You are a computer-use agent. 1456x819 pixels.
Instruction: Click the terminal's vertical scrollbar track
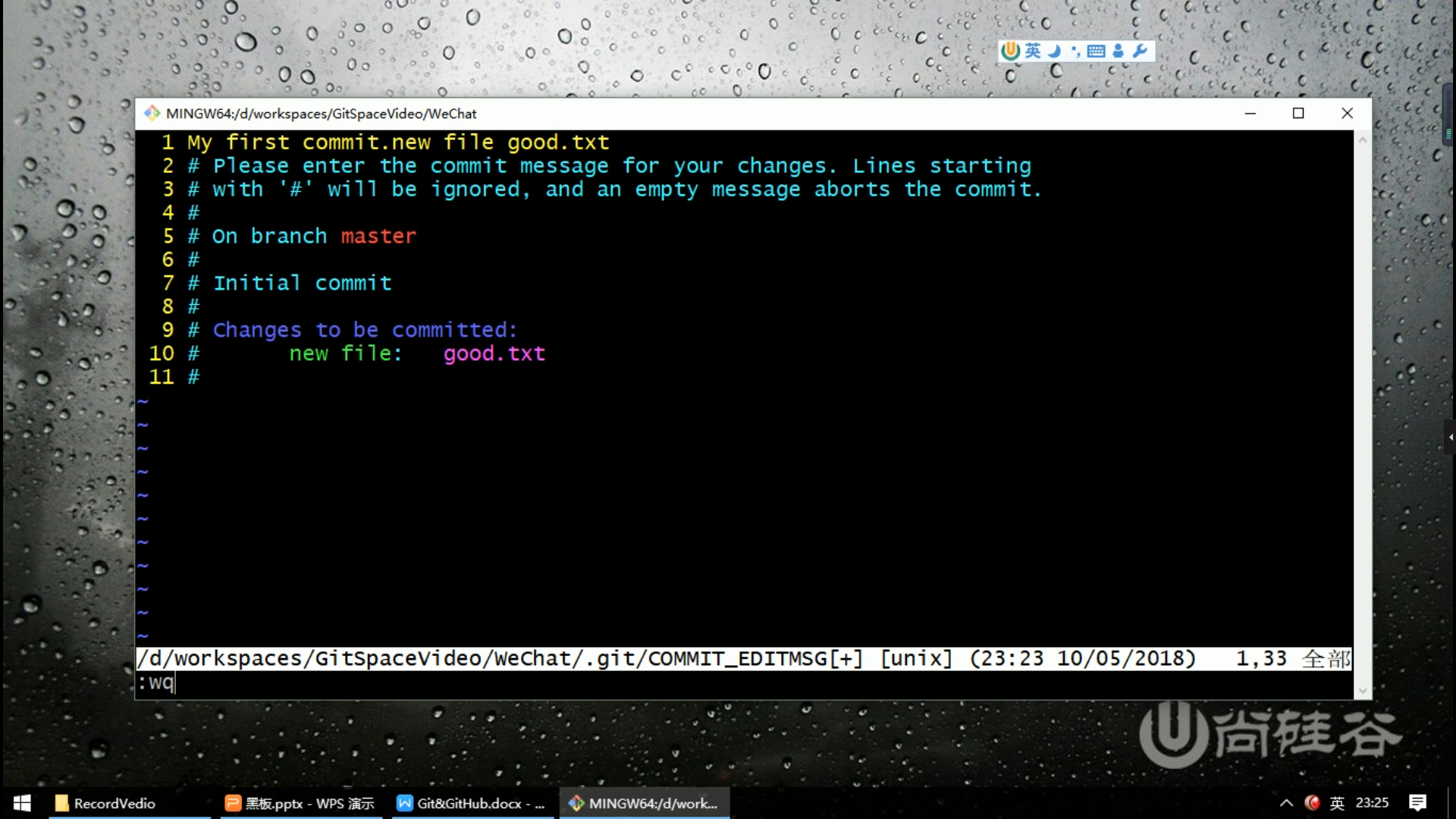click(1363, 409)
